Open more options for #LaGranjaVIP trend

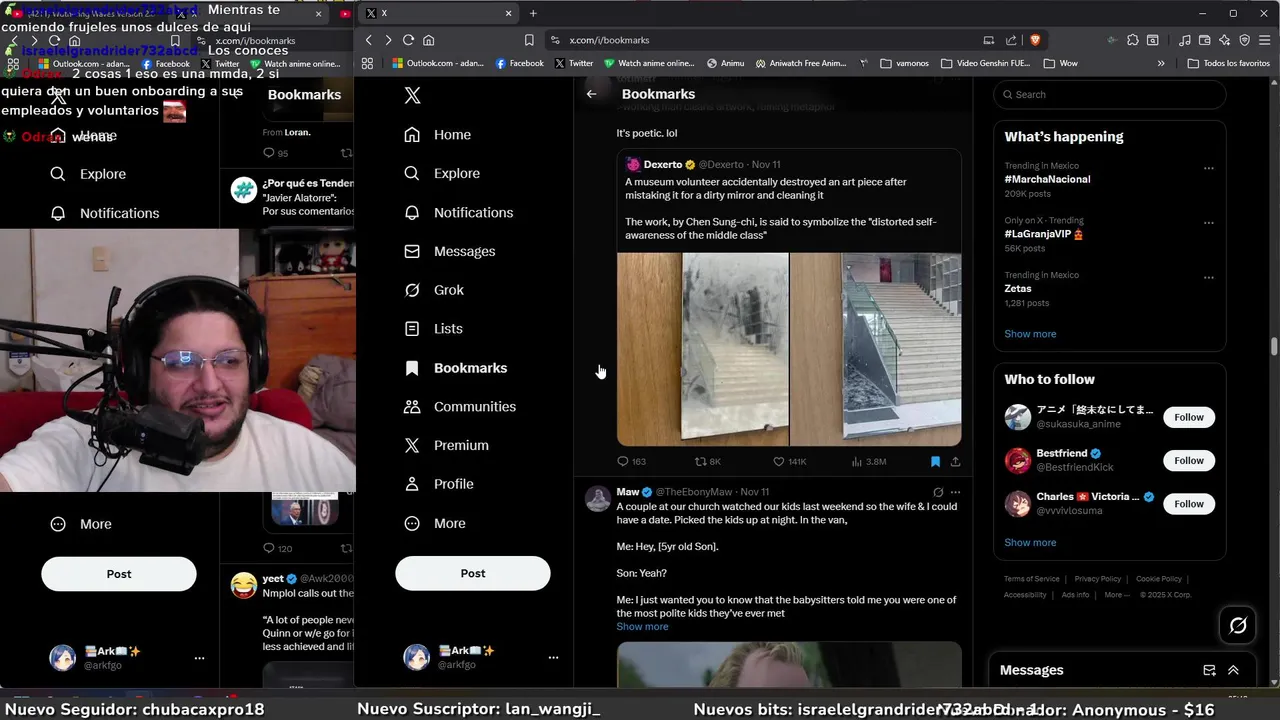1208,223
